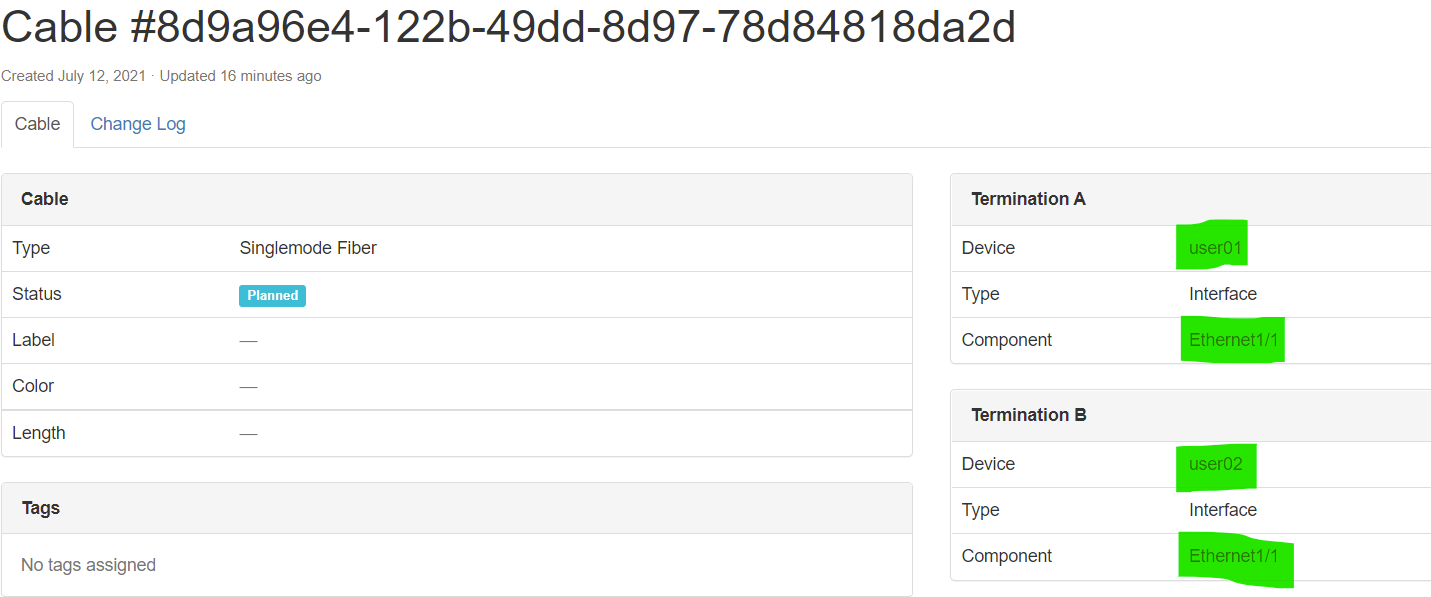Click the Interface type value in Termination A
This screenshot has height=597, width=1431.
click(1222, 293)
